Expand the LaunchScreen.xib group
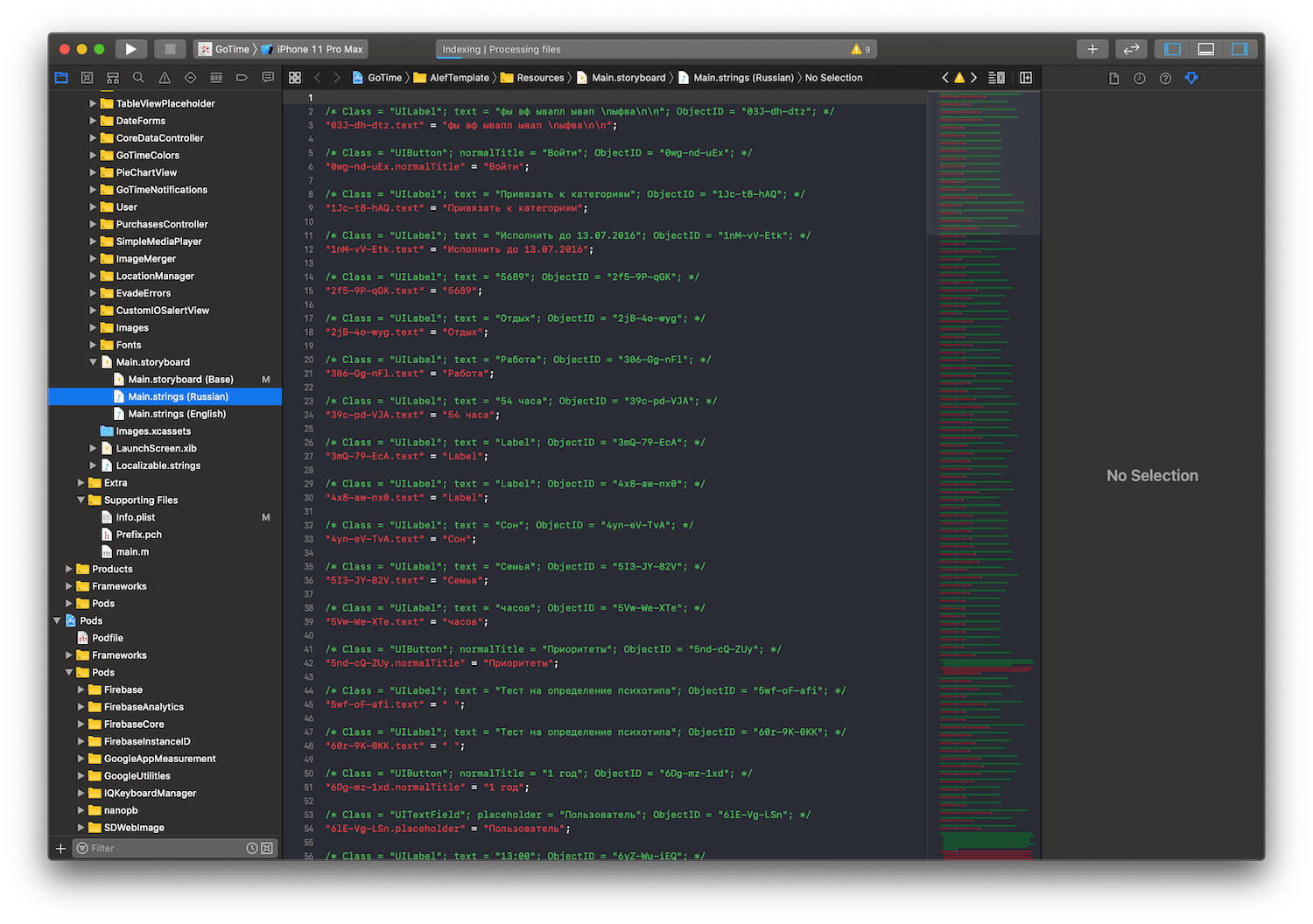This screenshot has height=924, width=1313. (94, 448)
